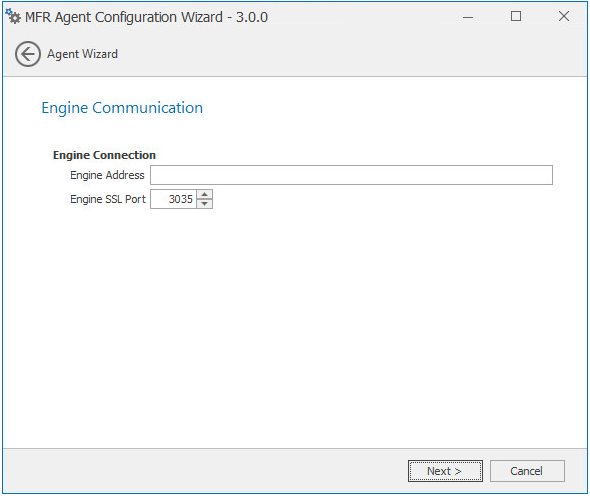Proceed with the Next > button
The width and height of the screenshot is (590, 496).
(x=445, y=471)
